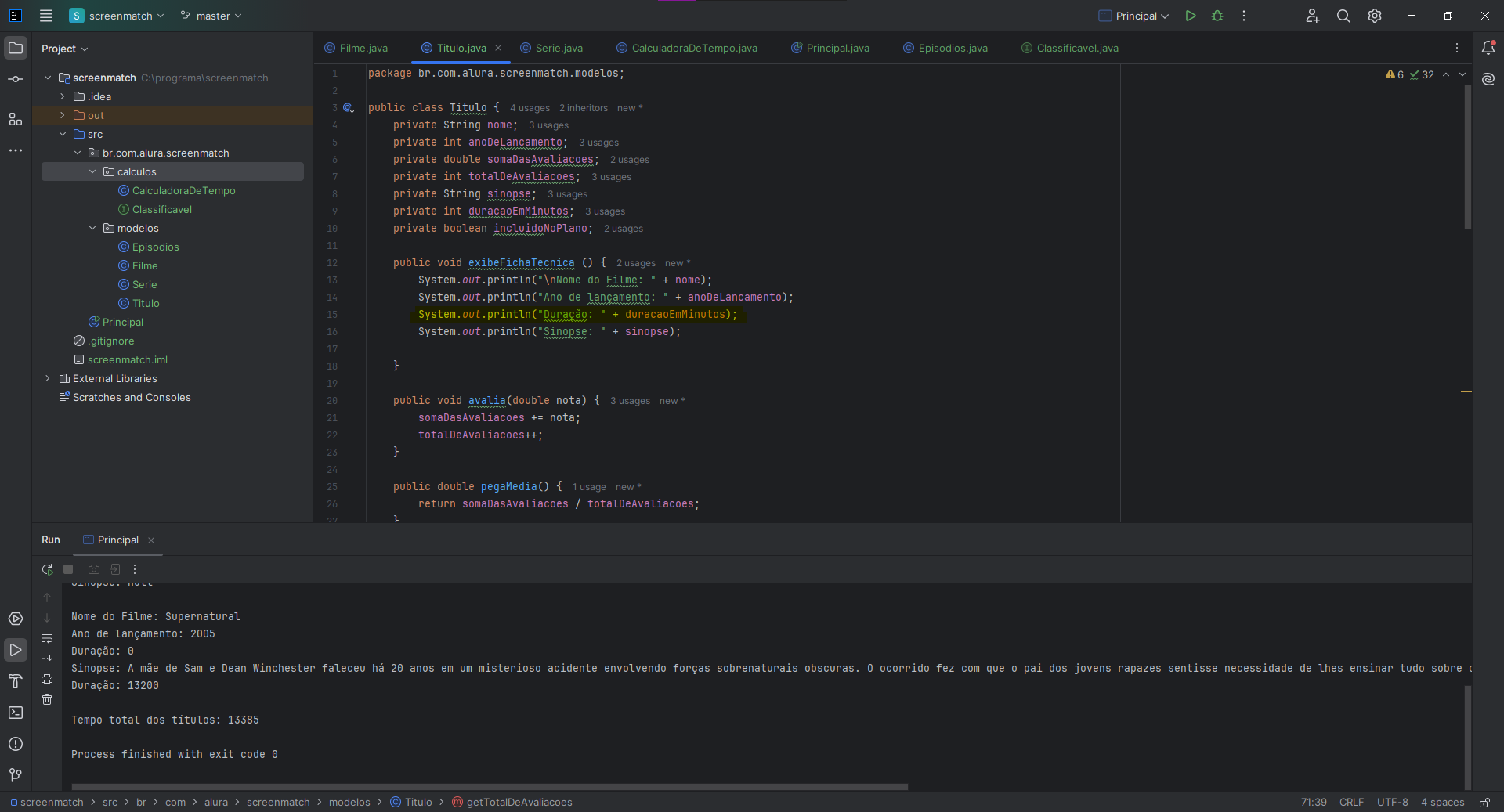Viewport: 1504px width, 812px height.
Task: Collapse the calculos package
Action: tap(92, 171)
